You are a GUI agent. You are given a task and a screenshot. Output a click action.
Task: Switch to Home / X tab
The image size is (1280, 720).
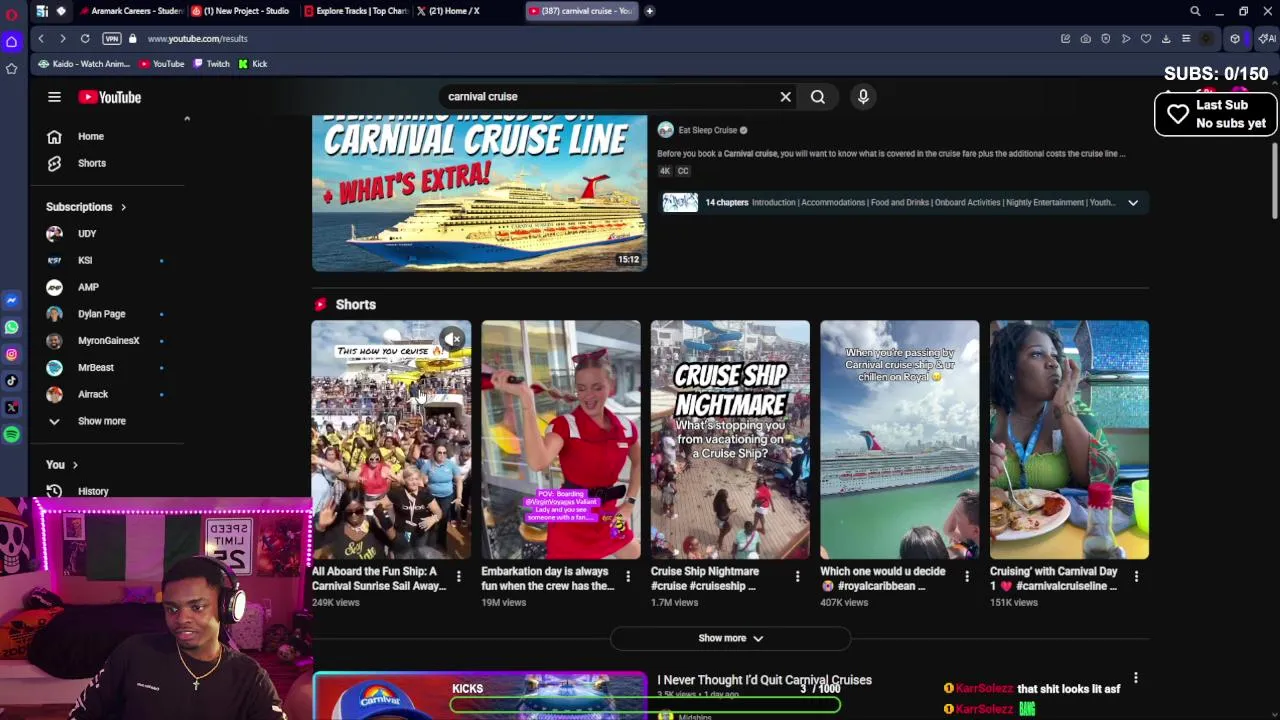450,11
